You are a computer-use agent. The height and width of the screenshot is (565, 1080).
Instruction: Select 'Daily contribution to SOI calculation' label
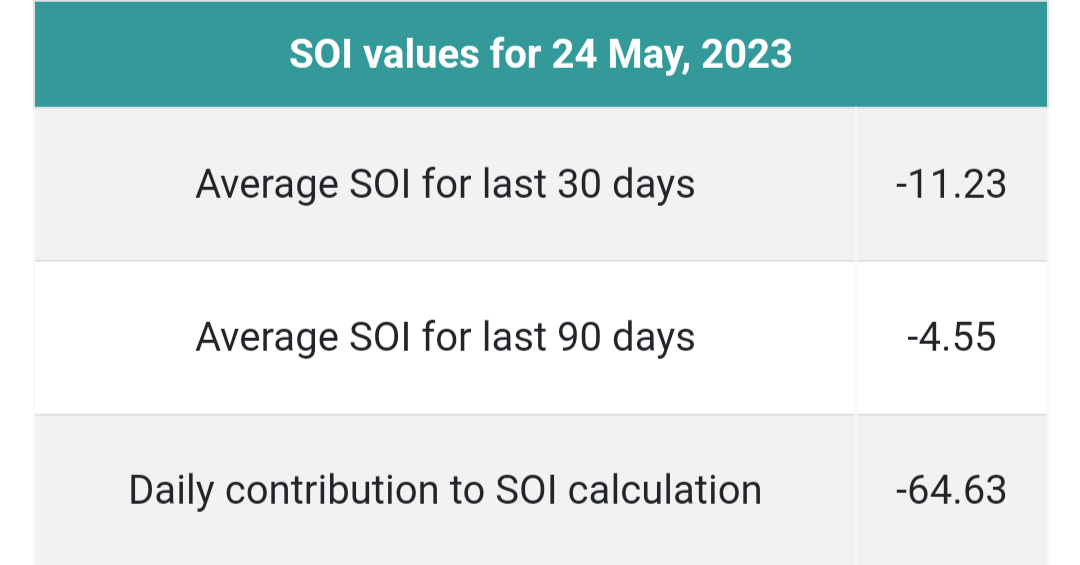(x=445, y=491)
